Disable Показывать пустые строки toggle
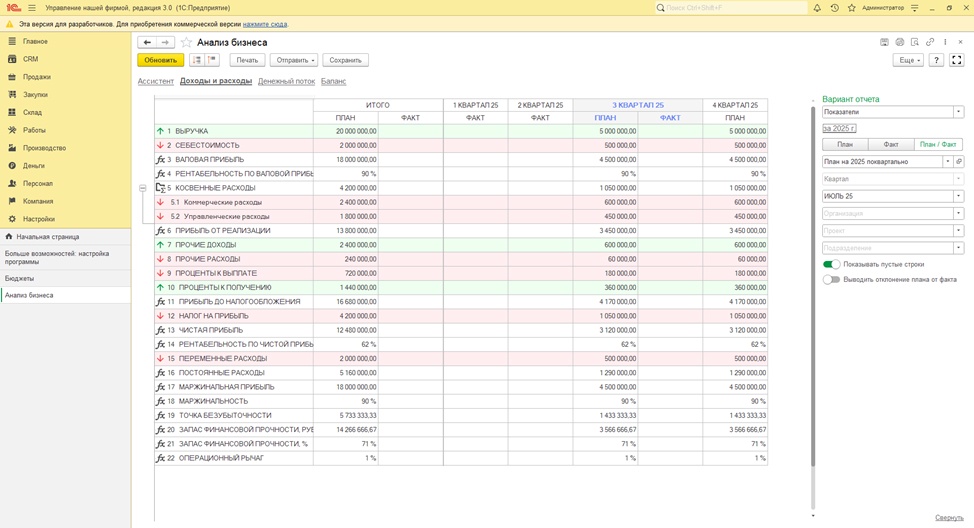This screenshot has height=528, width=974. [831, 264]
